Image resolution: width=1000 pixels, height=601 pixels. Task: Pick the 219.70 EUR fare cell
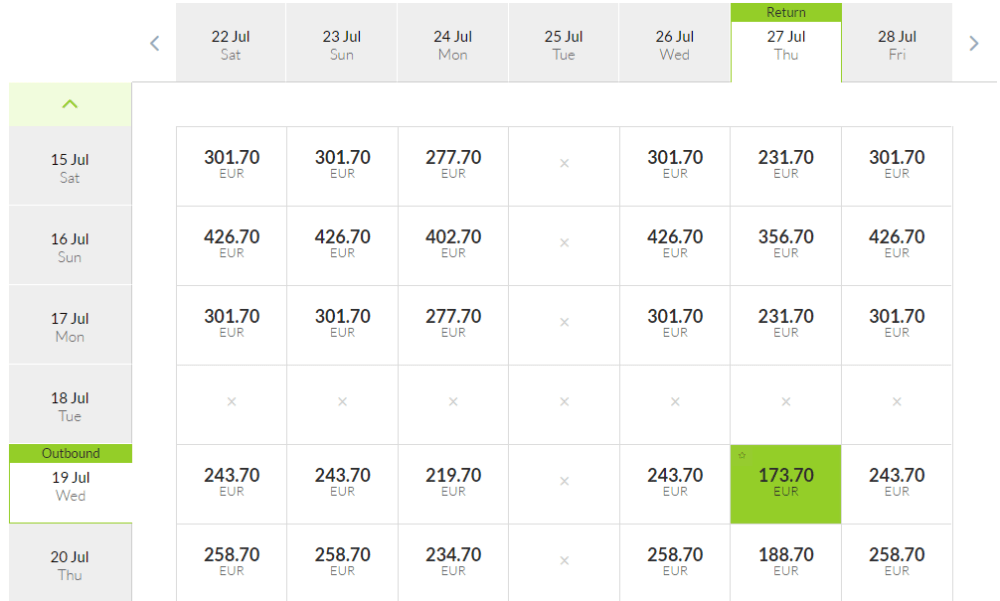453,483
